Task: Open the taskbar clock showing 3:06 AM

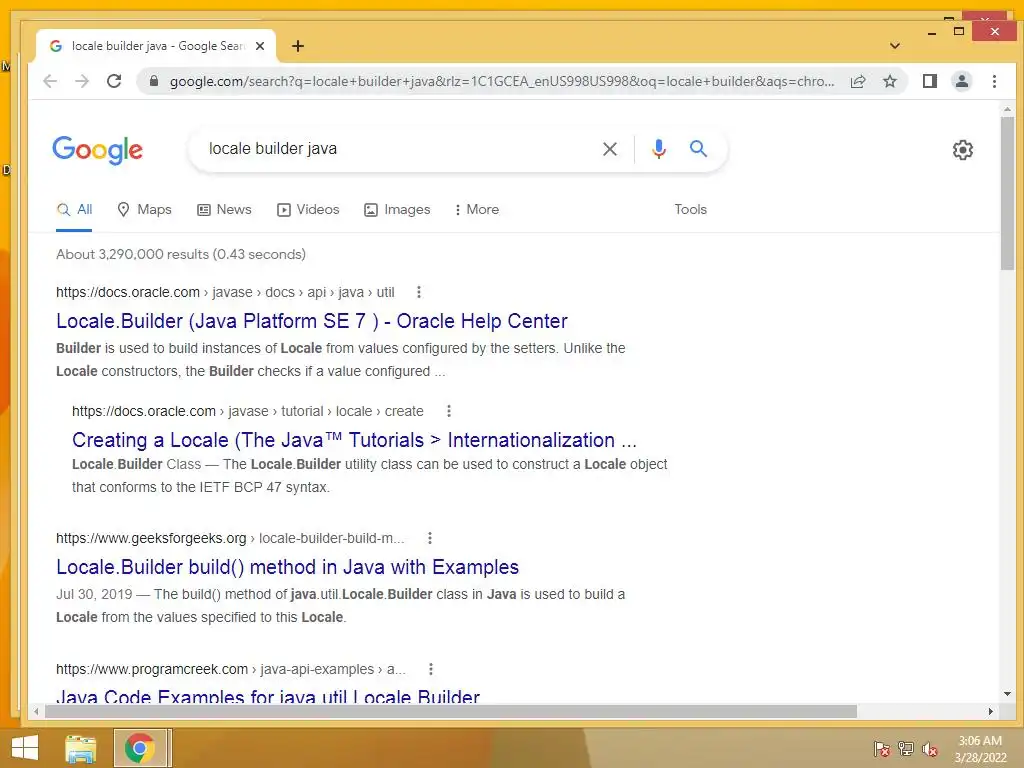Action: (980, 749)
